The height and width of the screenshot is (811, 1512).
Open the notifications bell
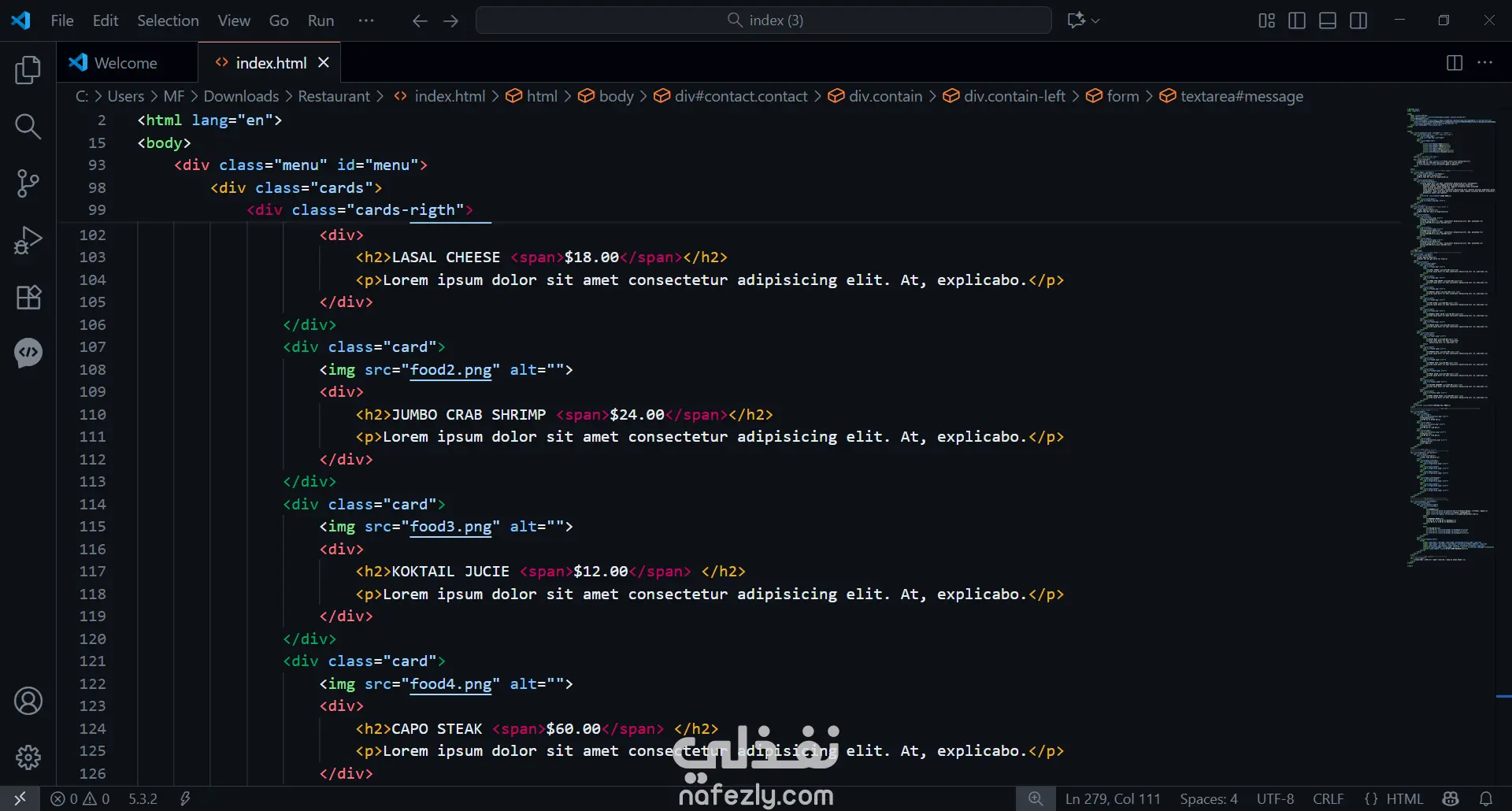(1486, 798)
